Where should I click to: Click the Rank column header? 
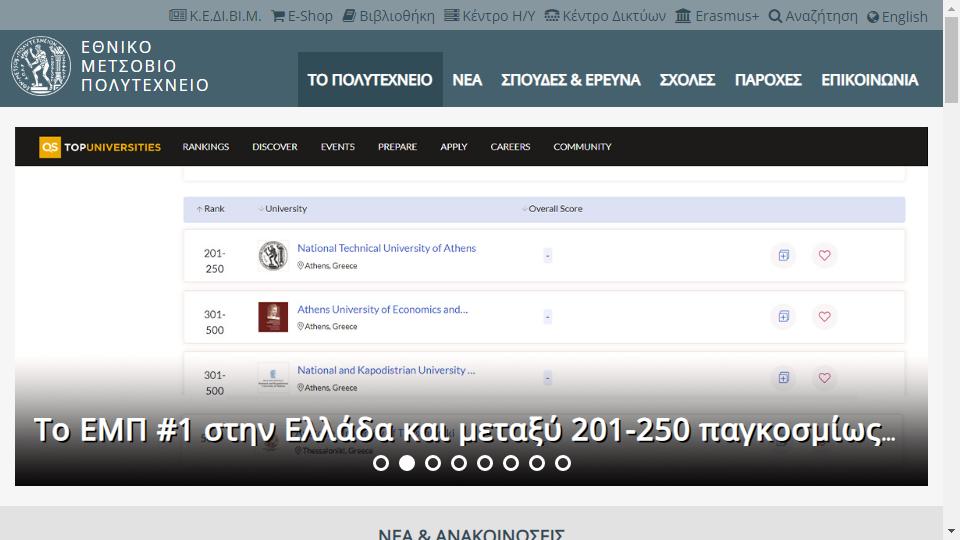point(211,209)
